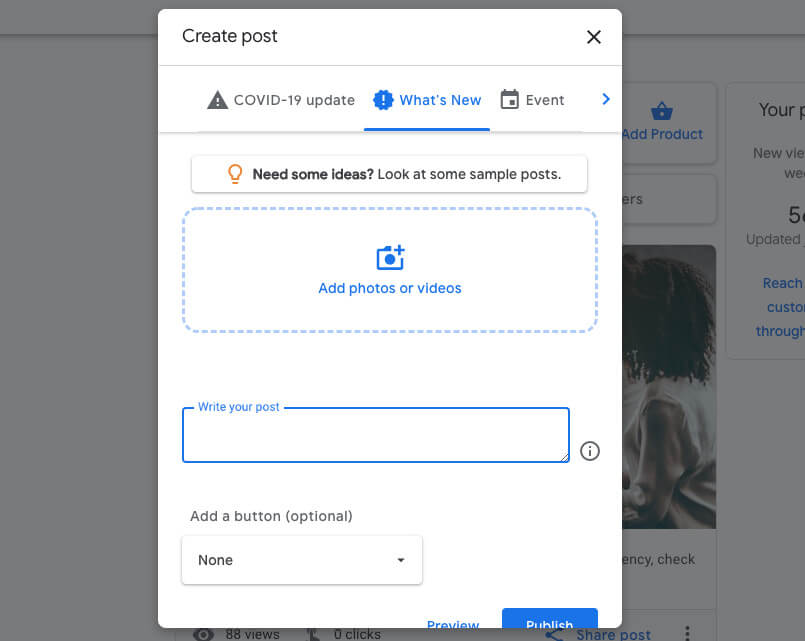Click the Share post icon
Viewport: 805px width, 641px height.
555,634
